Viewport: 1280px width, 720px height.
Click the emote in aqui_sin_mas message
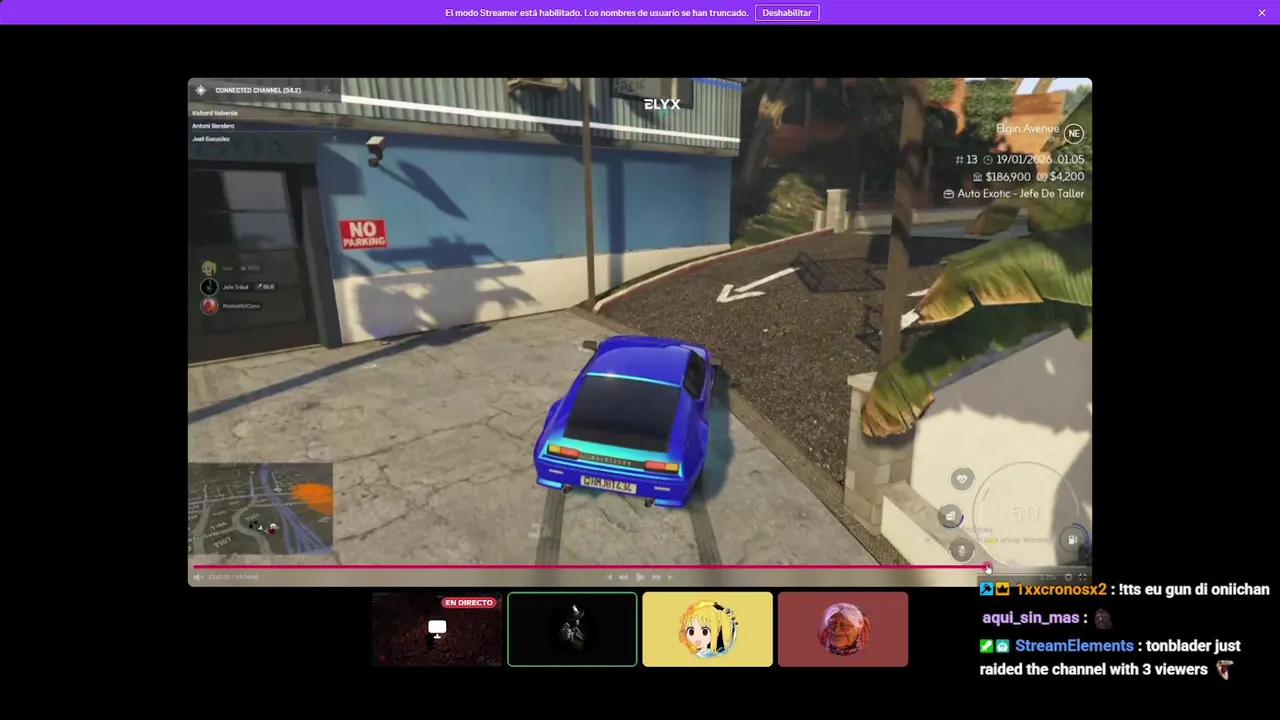coord(1103,618)
